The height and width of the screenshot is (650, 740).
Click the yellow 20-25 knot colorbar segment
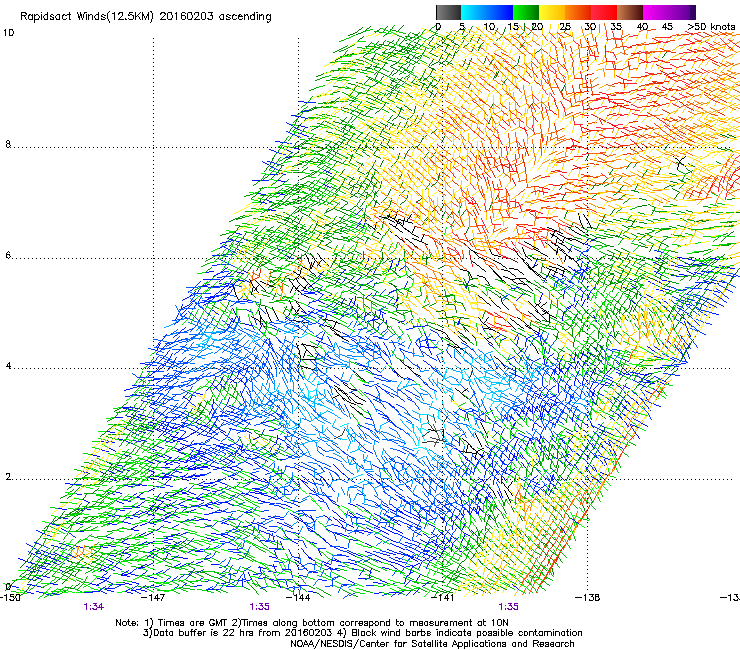click(x=552, y=12)
